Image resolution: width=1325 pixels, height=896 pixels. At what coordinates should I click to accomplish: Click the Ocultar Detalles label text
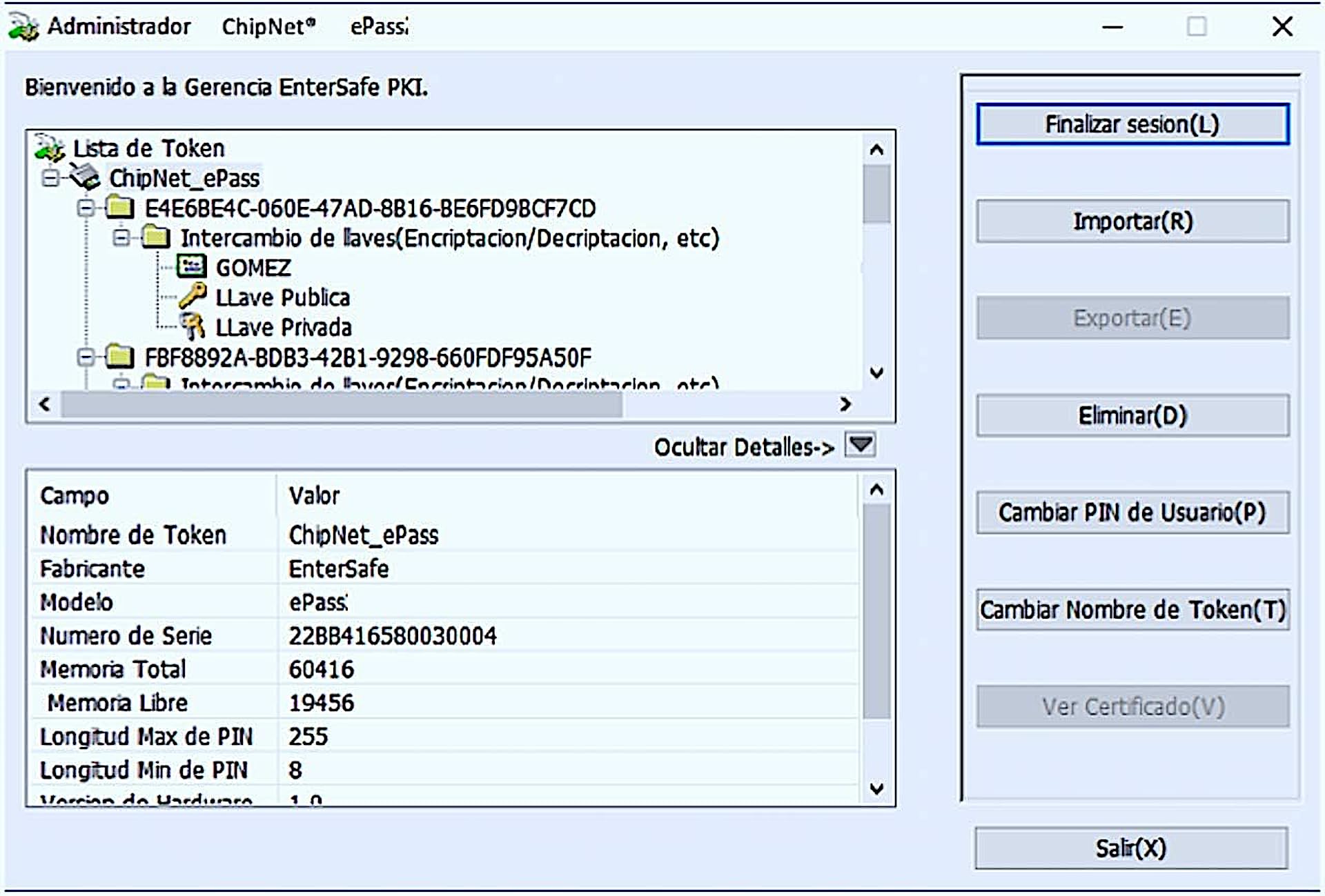pyautogui.click(x=744, y=447)
